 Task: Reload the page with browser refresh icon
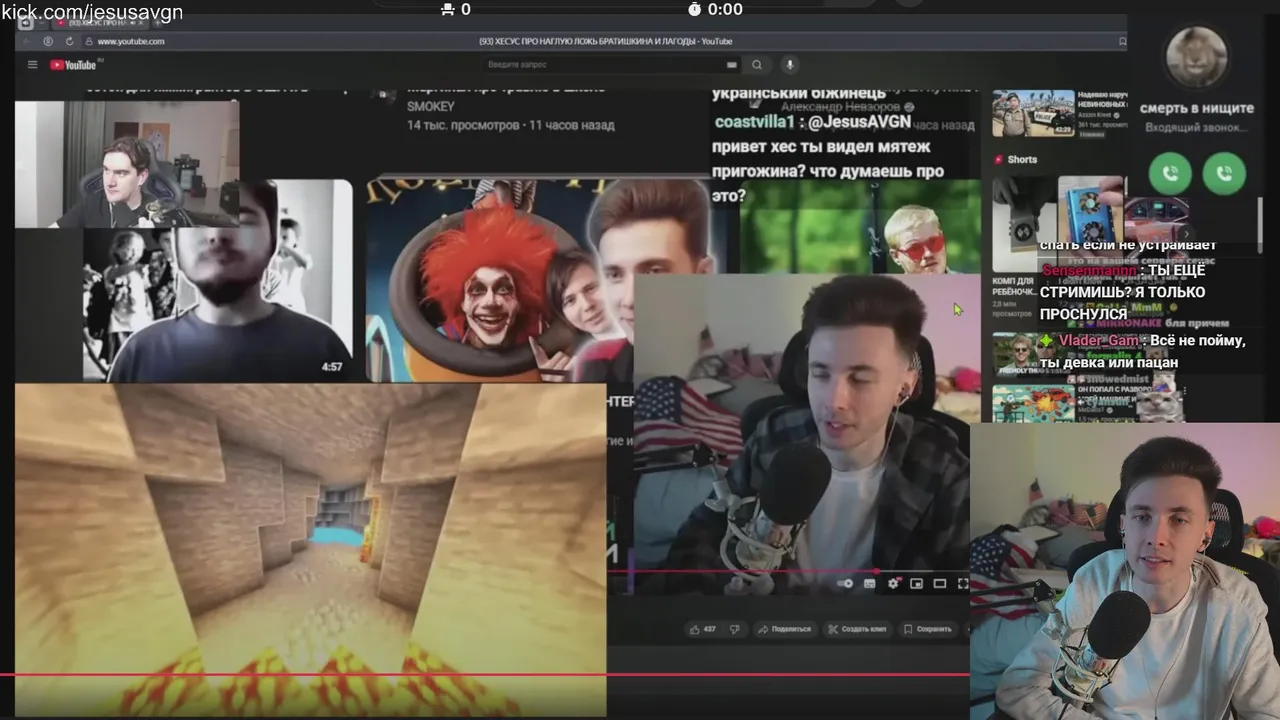[x=69, y=41]
